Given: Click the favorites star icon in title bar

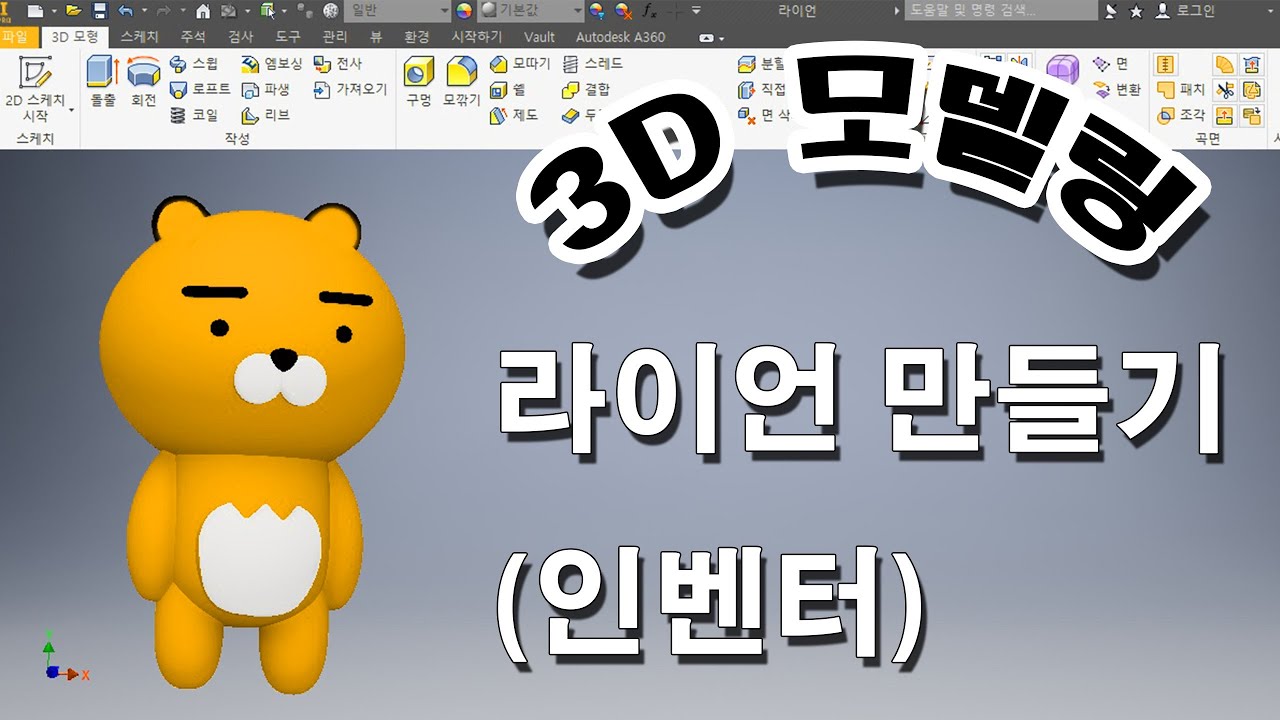Looking at the screenshot, I should 1136,11.
